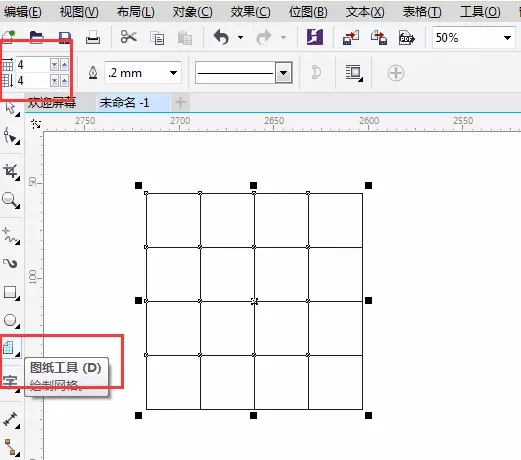Select the Rectangle tool
Screen dimensions: 521x460
click(x=11, y=293)
